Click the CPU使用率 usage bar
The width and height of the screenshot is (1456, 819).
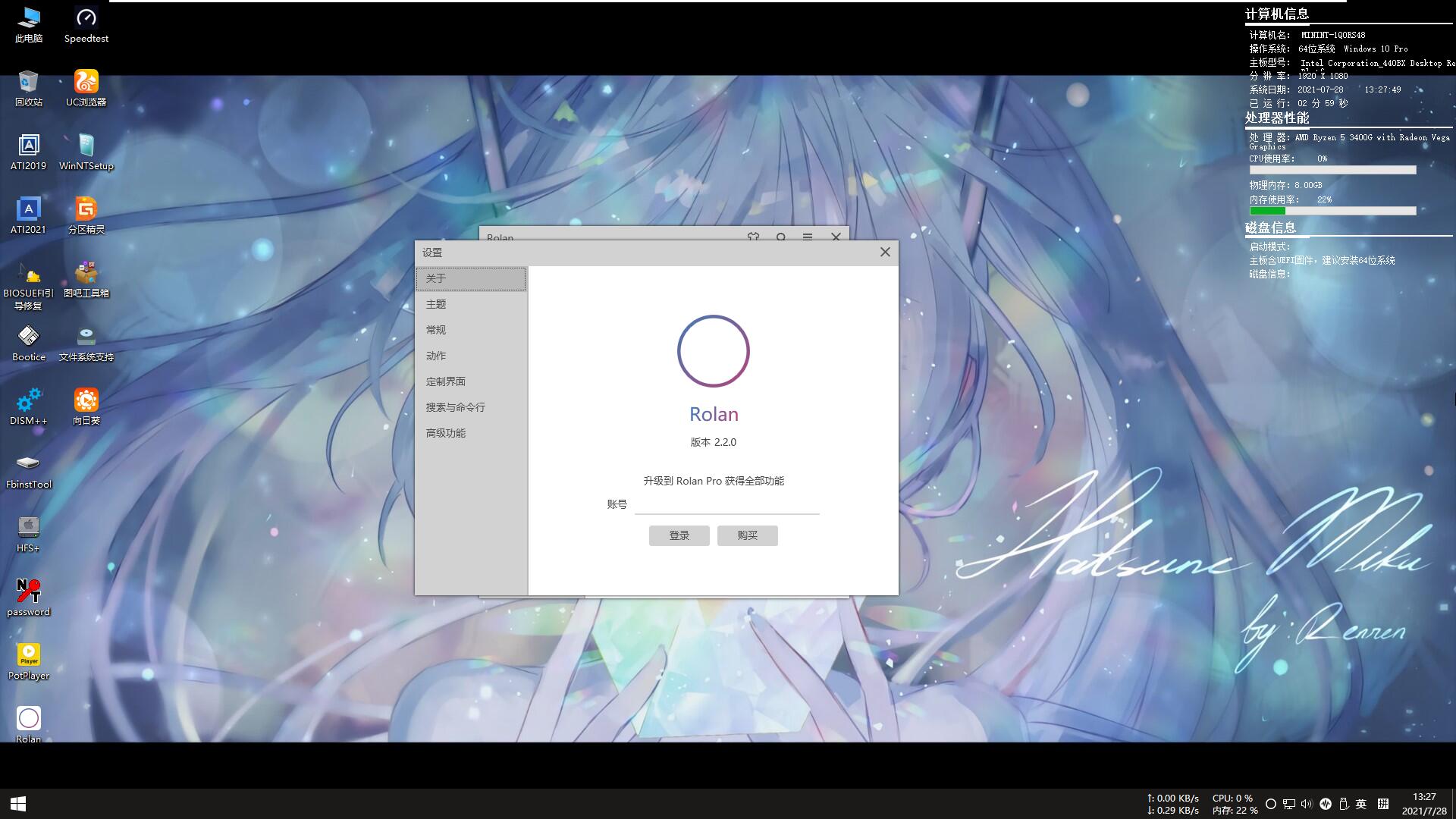[1332, 170]
